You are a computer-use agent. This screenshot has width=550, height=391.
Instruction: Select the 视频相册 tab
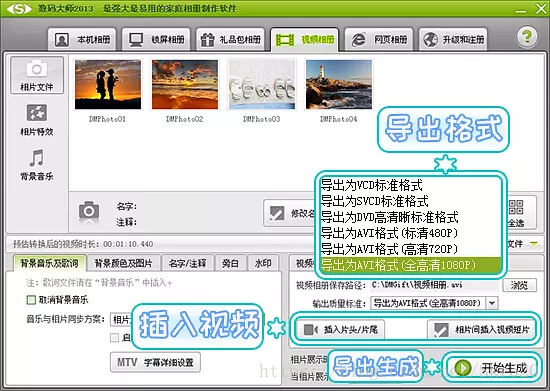point(304,40)
